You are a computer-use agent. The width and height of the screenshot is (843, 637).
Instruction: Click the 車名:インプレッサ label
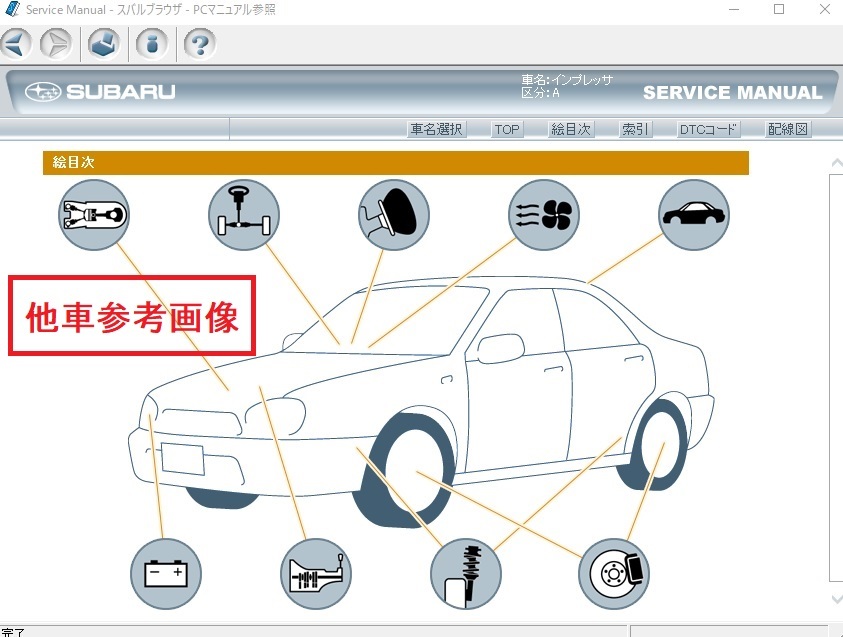[x=567, y=80]
